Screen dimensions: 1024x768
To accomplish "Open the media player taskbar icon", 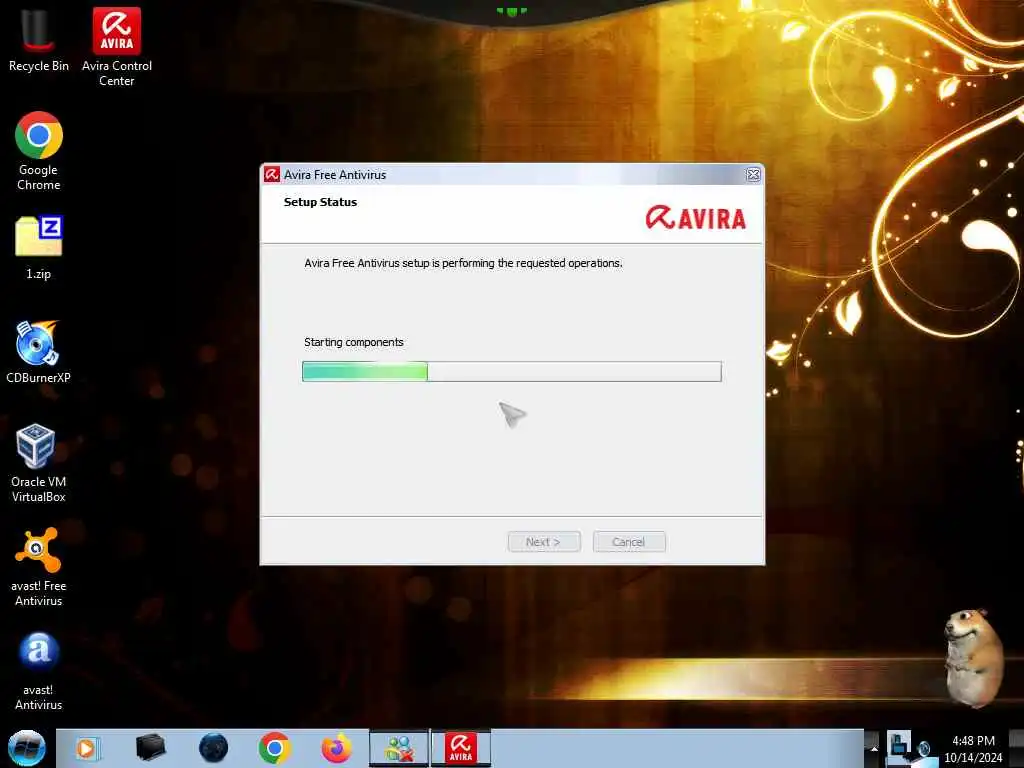I will click(87, 748).
